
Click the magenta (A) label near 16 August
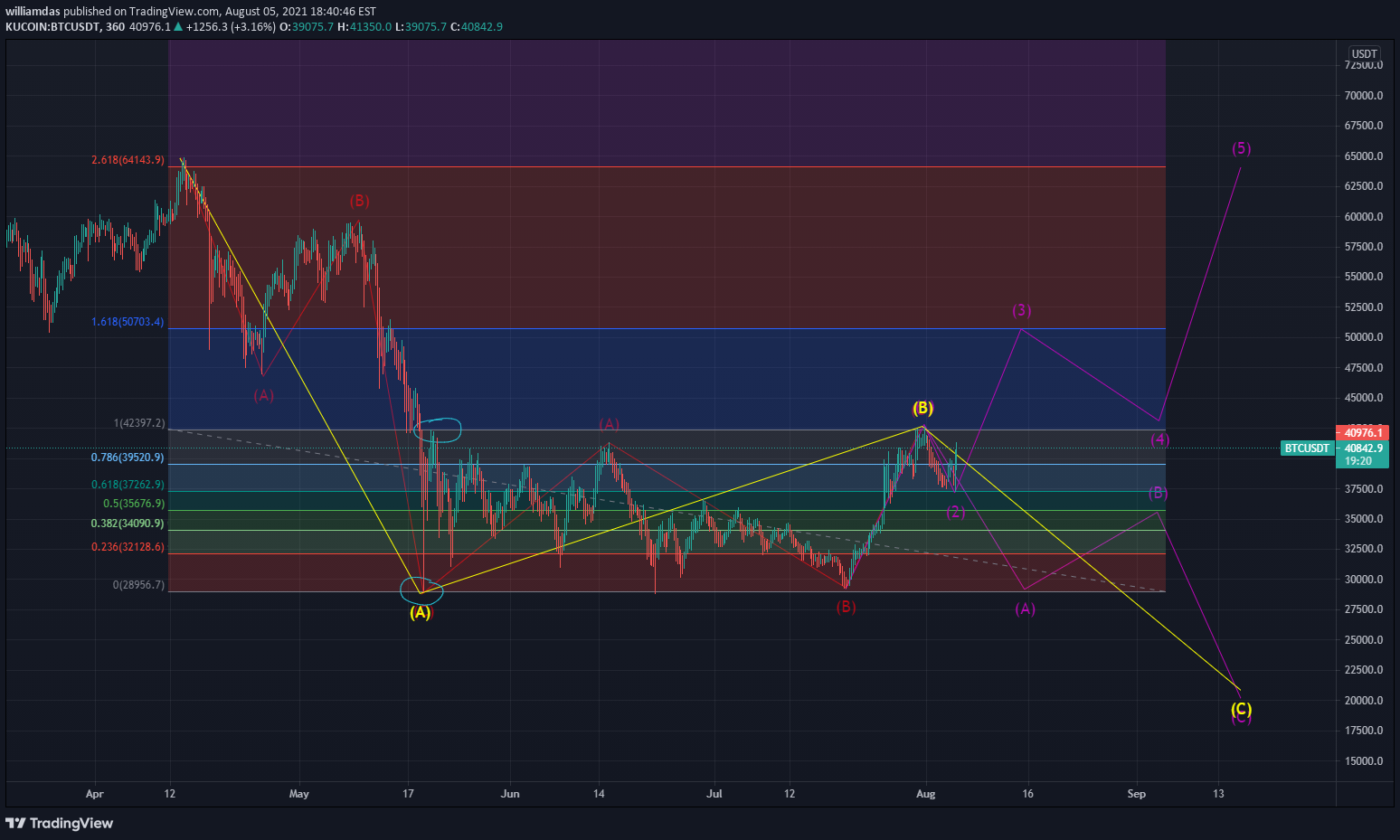[x=1025, y=609]
